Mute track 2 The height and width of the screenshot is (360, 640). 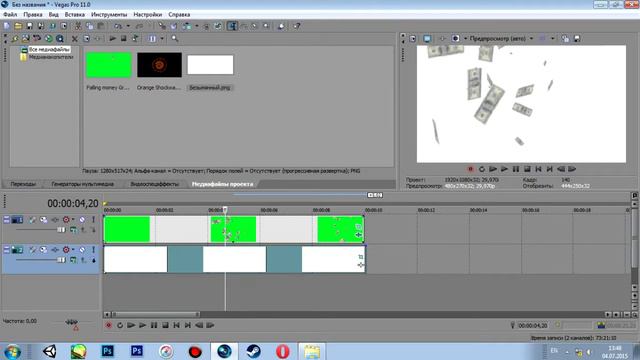point(82,250)
